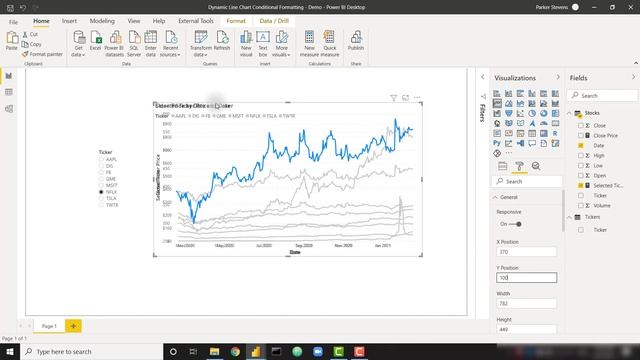Click the Publish ribbon button
Image resolution: width=640 pixels, height=360 pixels.
[x=356, y=41]
